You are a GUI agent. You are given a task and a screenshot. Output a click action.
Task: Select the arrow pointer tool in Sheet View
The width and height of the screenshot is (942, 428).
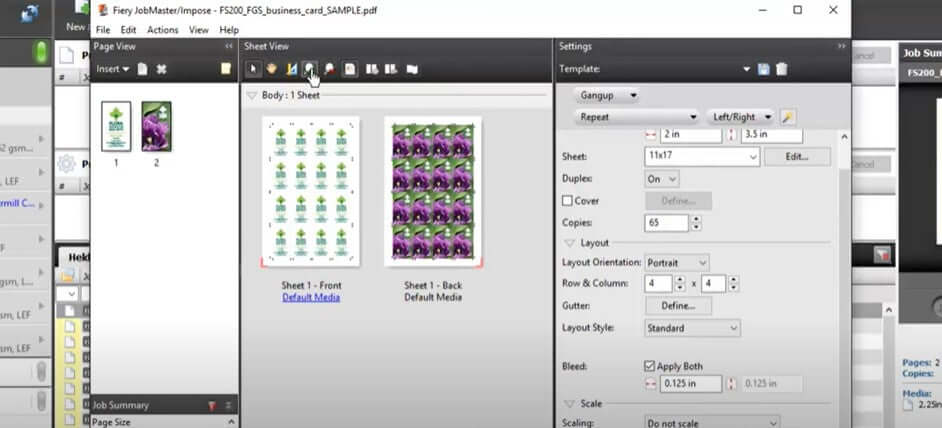254,69
